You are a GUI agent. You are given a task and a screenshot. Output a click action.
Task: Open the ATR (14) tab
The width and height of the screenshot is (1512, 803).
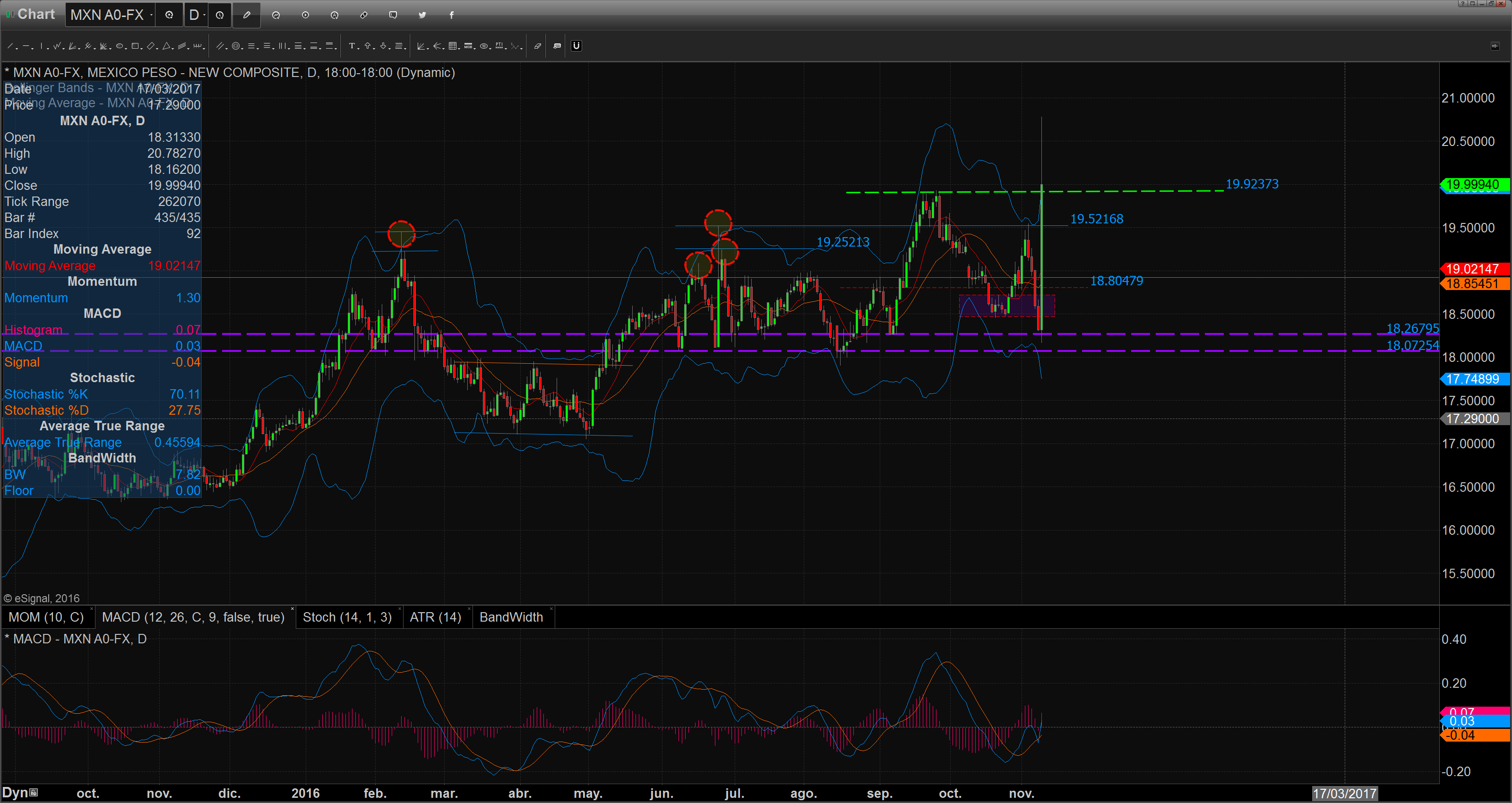coord(436,617)
